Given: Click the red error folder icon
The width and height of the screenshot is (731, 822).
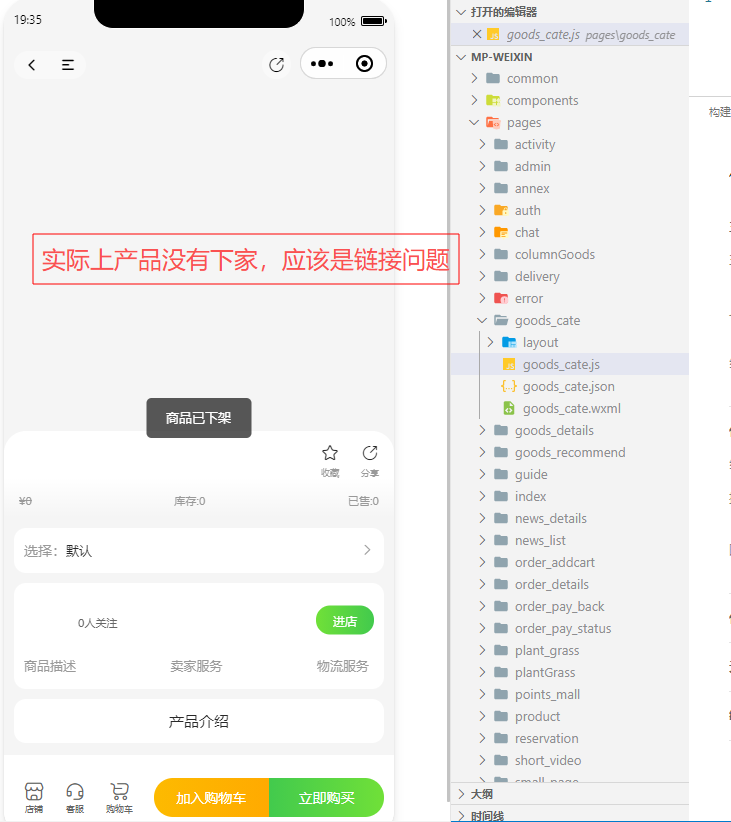Looking at the screenshot, I should [501, 298].
